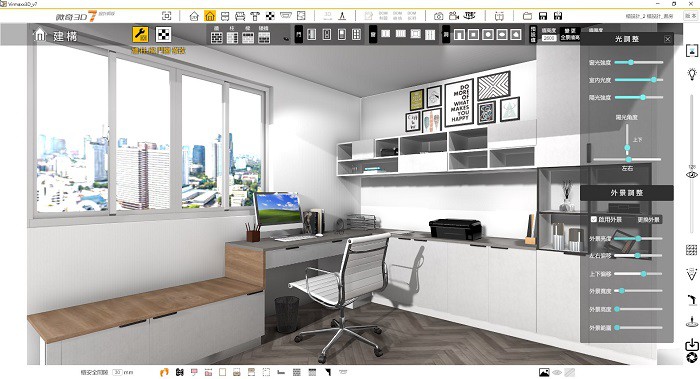Click the fit-to-view frame icon in top toolbar
The image size is (700, 379).
pos(167,16)
